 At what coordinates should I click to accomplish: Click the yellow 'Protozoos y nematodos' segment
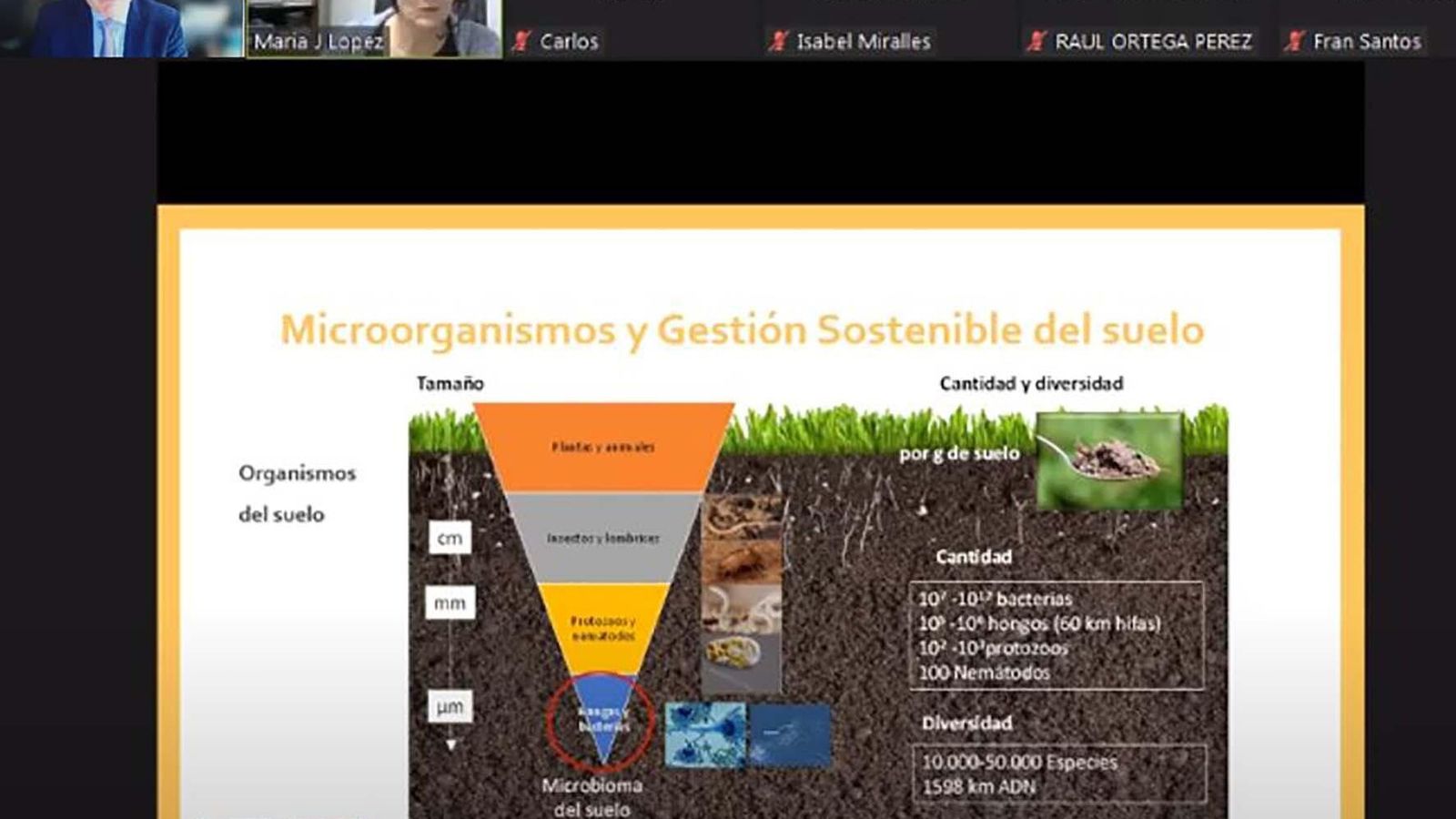[x=602, y=628]
